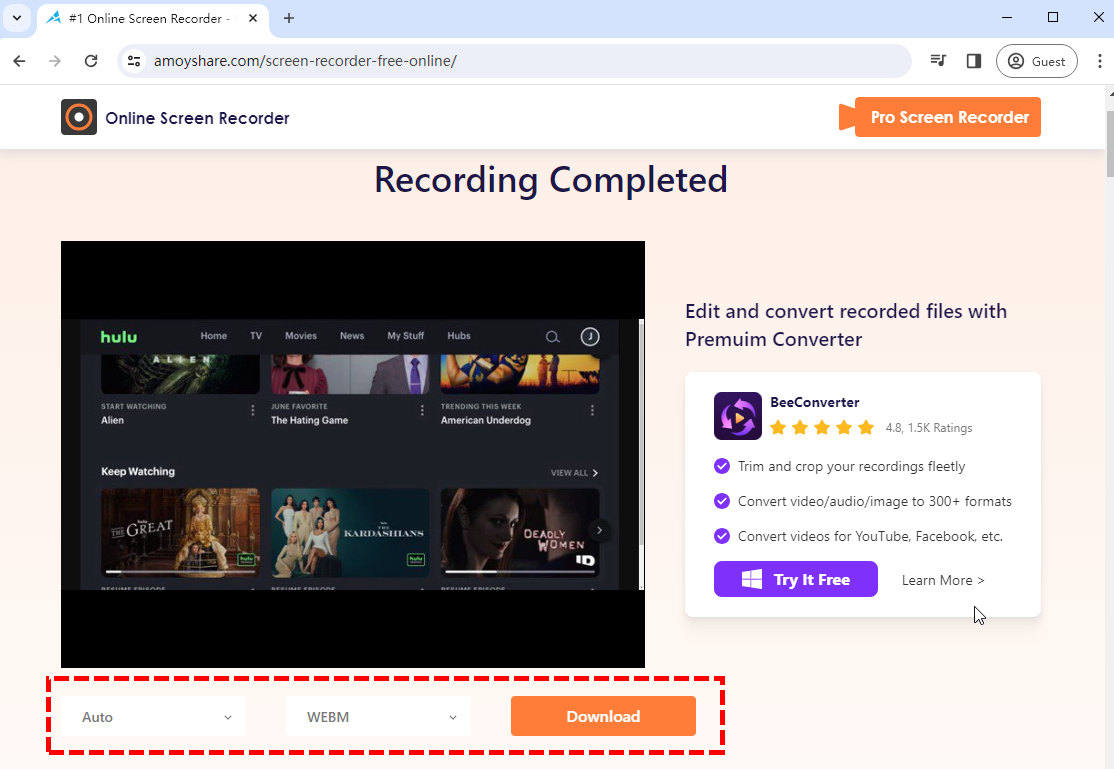Select the #1 Online Screen Recorder tab
1114x769 pixels.
coord(152,19)
